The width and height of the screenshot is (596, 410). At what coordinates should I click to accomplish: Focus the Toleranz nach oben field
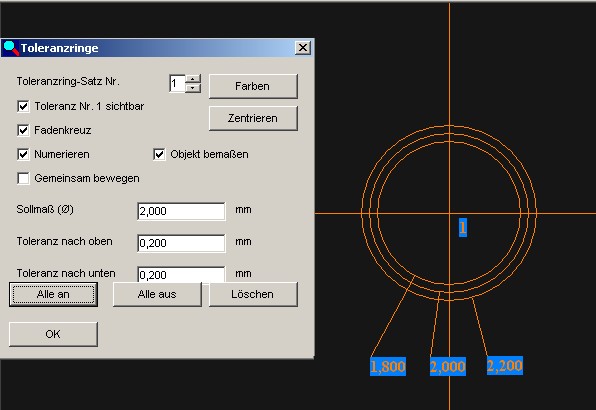point(181,243)
